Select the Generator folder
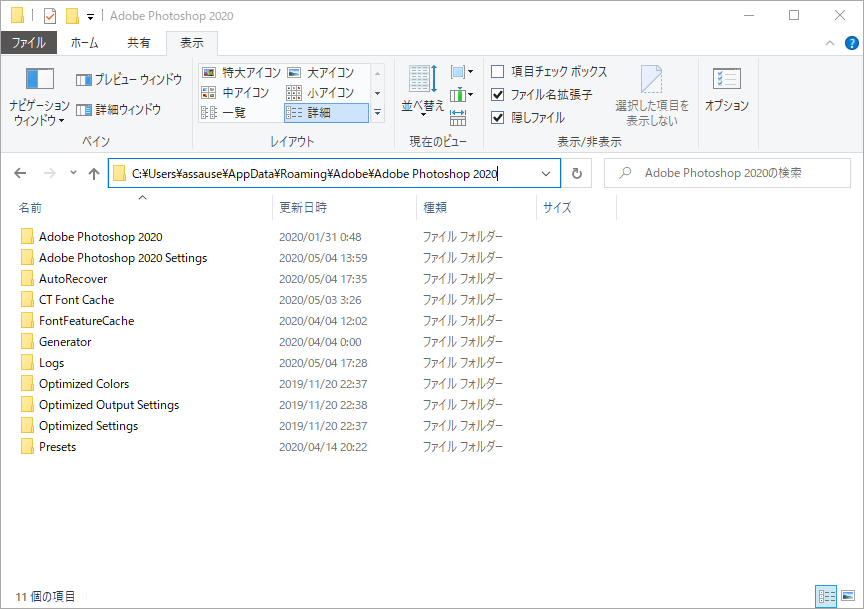Image resolution: width=864 pixels, height=609 pixels. (x=56, y=342)
